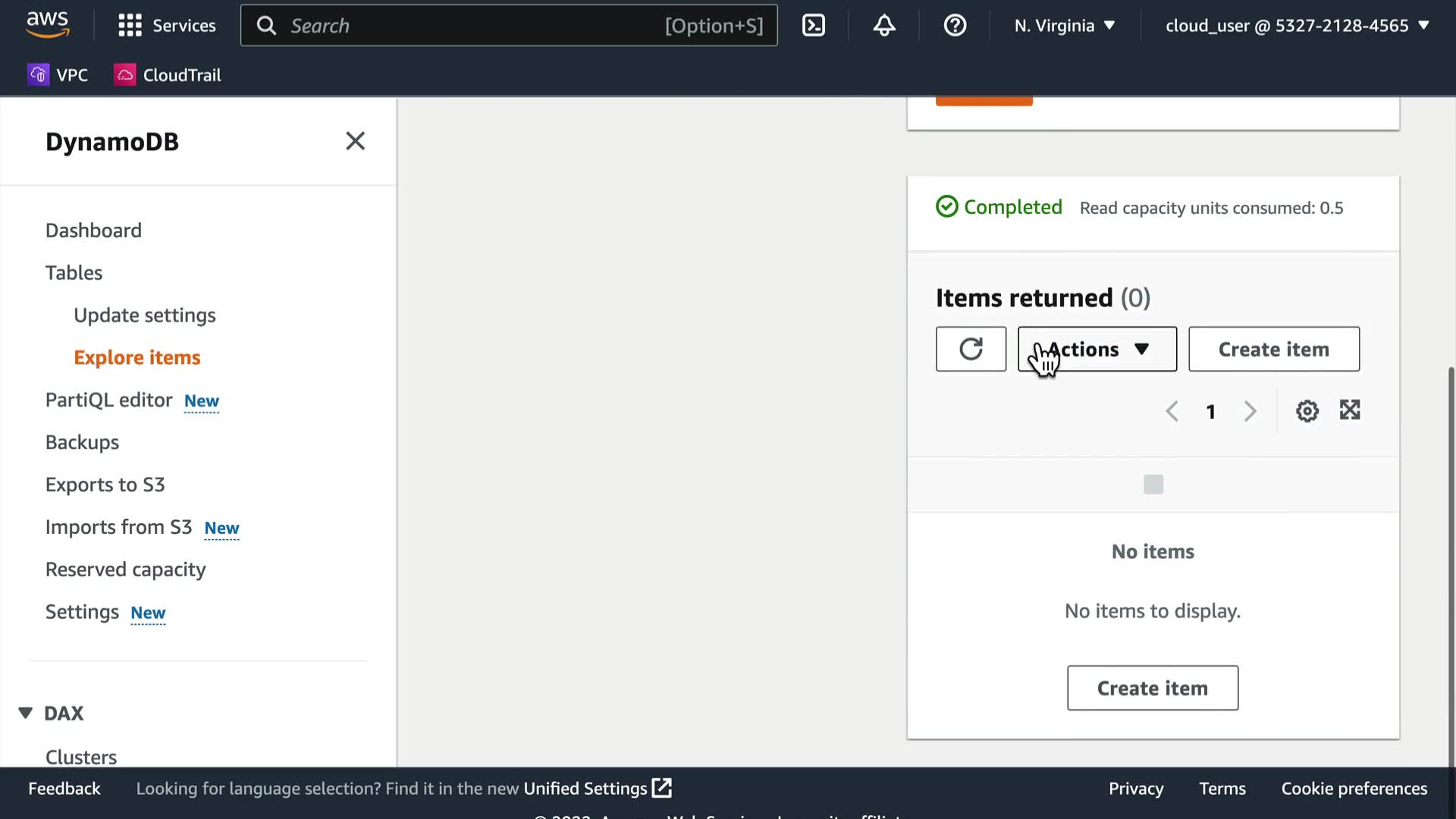
Task: Expand the results table to fullscreen
Action: click(x=1350, y=410)
